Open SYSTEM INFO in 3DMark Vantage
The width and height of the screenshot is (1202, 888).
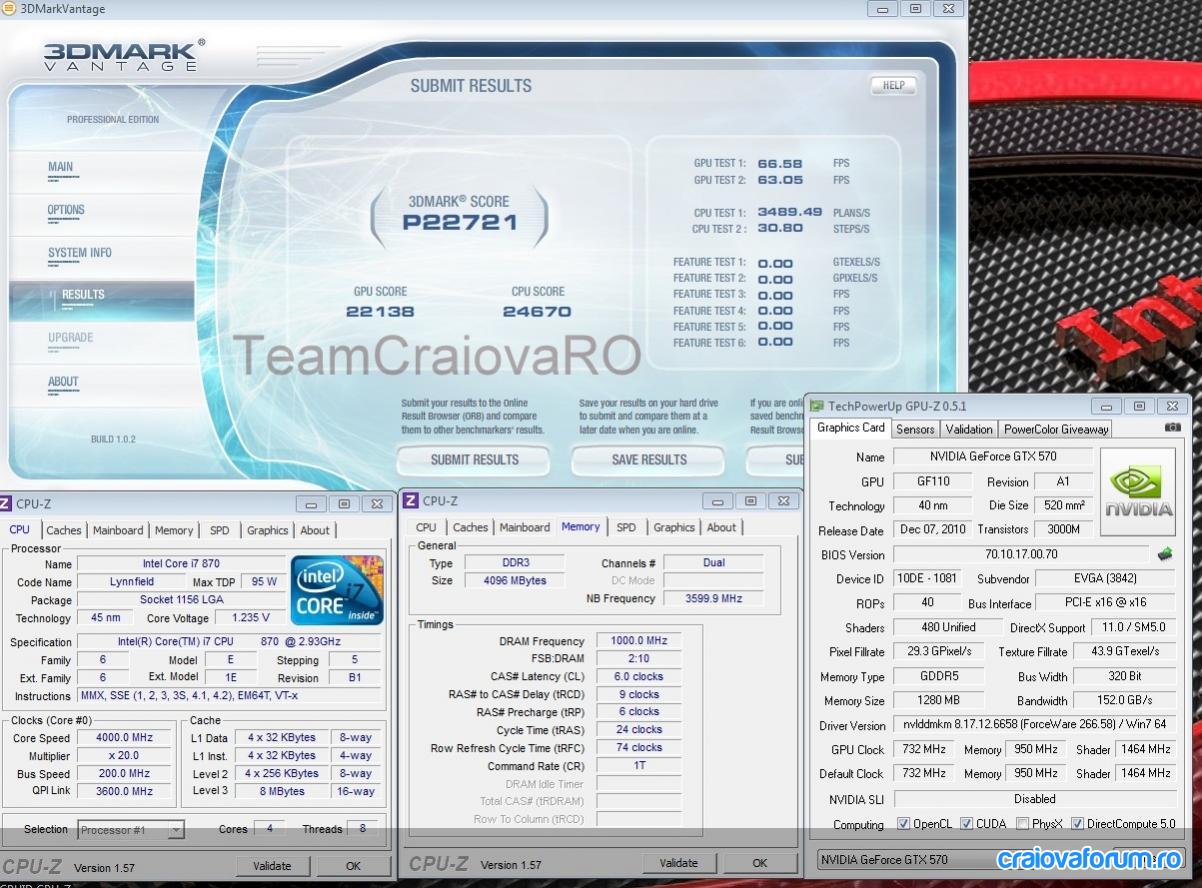coord(80,253)
